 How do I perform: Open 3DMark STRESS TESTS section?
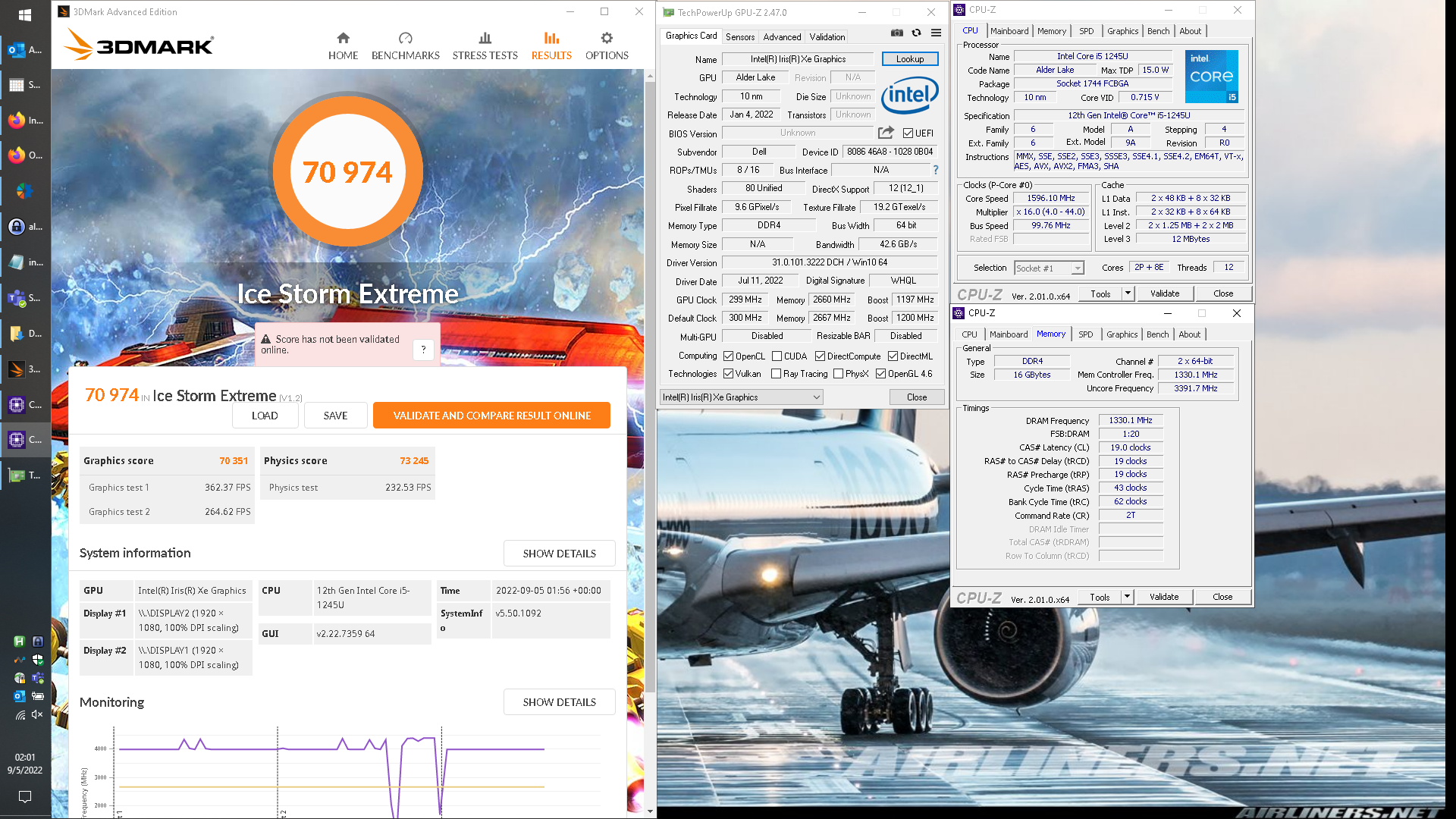[x=485, y=45]
